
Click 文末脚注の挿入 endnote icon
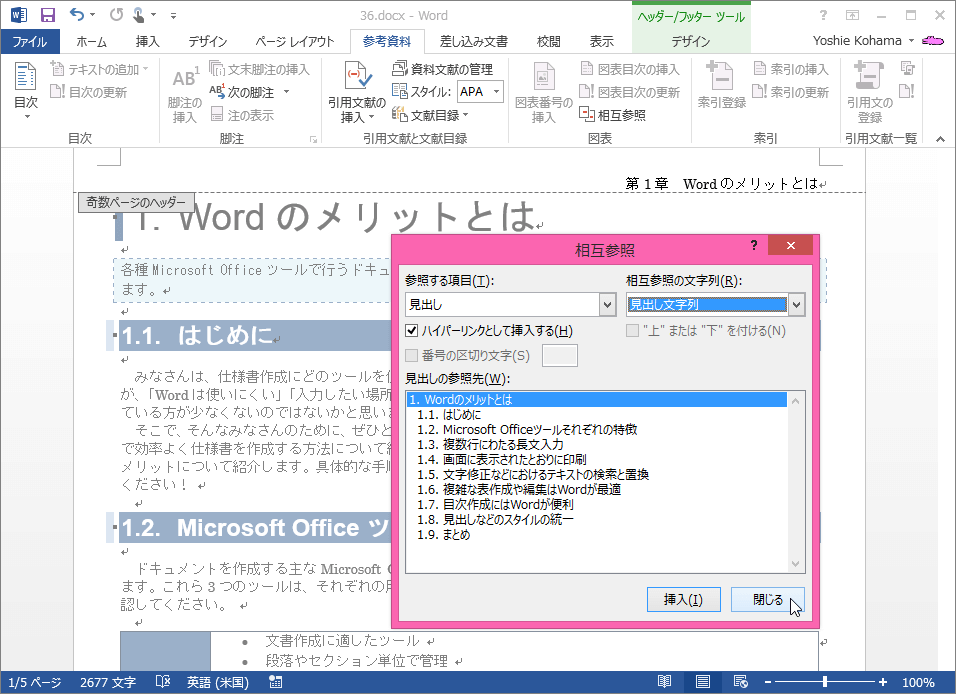point(260,70)
